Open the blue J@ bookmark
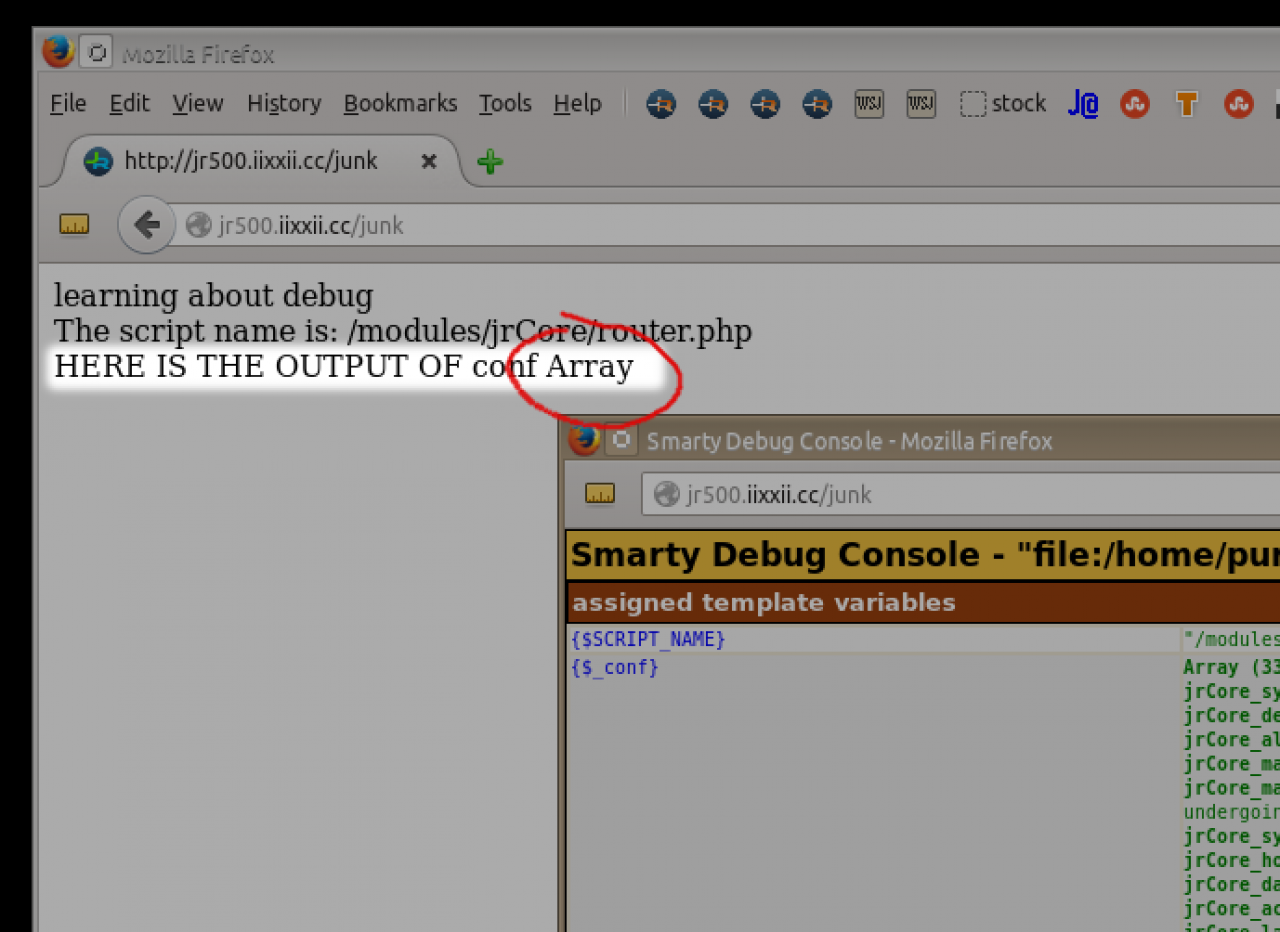This screenshot has height=932, width=1280. click(1082, 104)
